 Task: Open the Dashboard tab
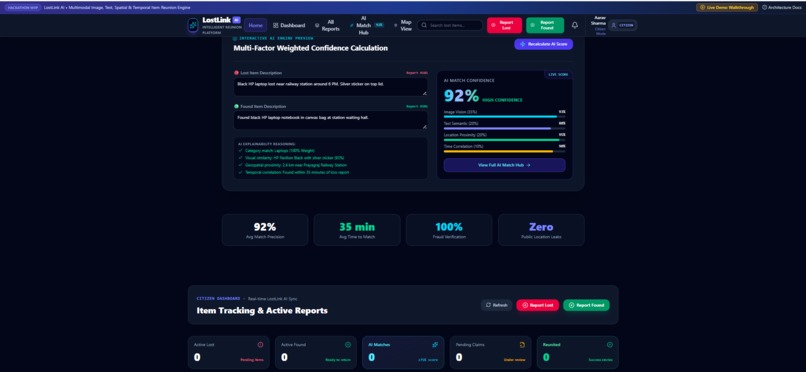point(289,25)
